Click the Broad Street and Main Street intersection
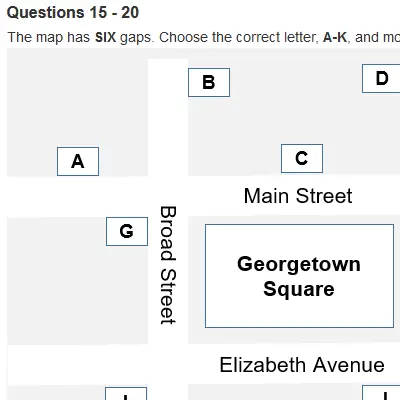 pos(168,196)
